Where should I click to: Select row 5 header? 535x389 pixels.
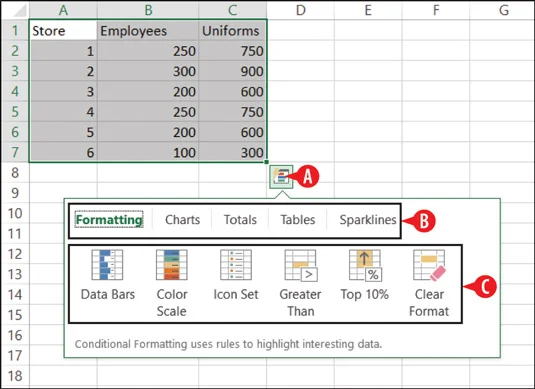15,112
